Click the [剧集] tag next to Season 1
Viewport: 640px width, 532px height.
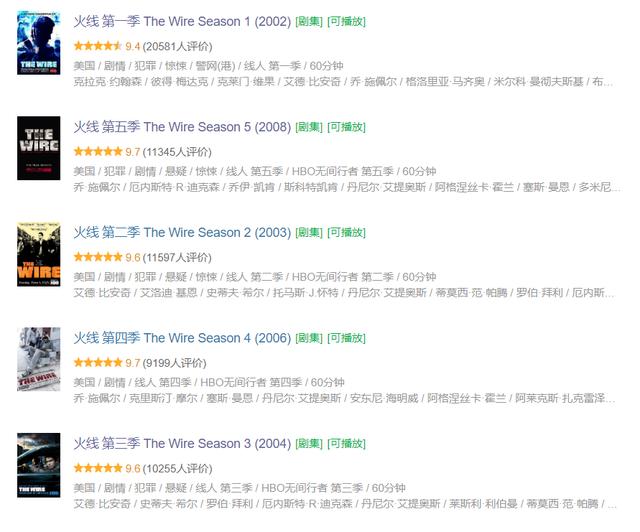[x=309, y=22]
